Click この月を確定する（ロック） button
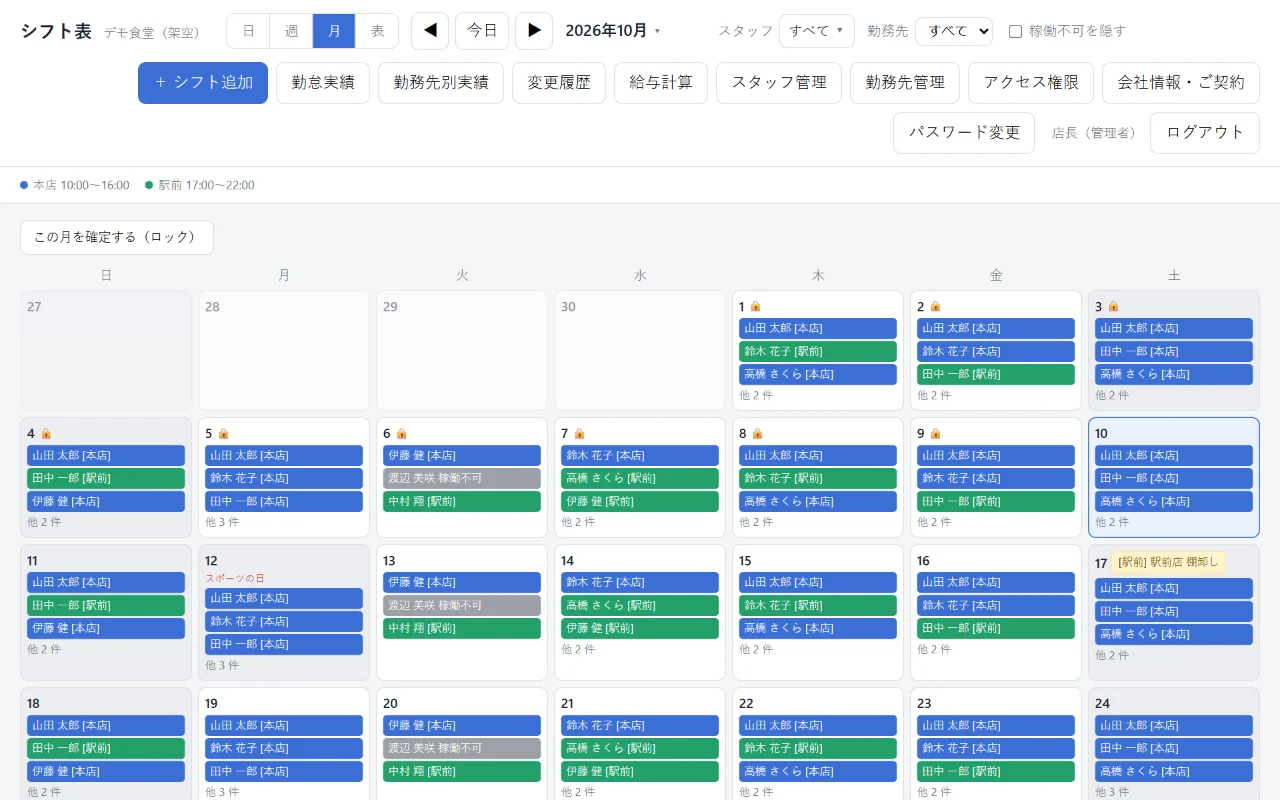1280x800 pixels. point(117,238)
